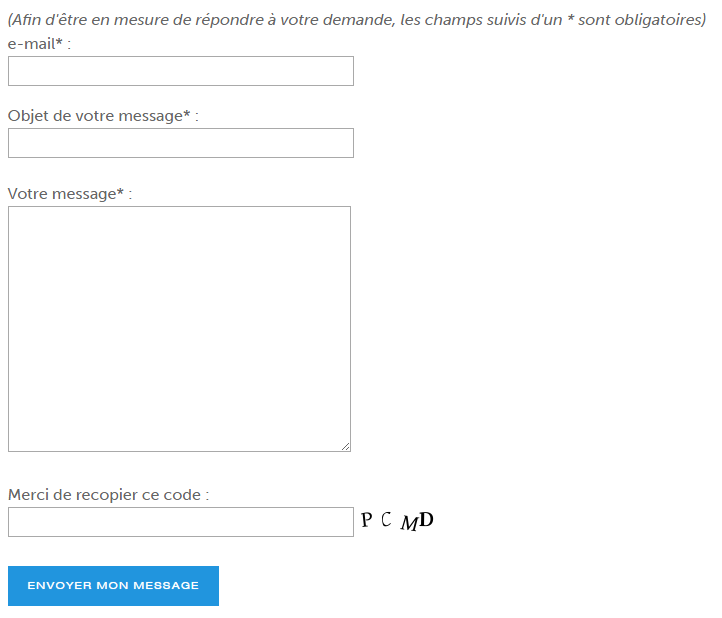722x618 pixels.
Task: Click the asterisk after e-mail label
Action: pyautogui.click(x=59, y=41)
